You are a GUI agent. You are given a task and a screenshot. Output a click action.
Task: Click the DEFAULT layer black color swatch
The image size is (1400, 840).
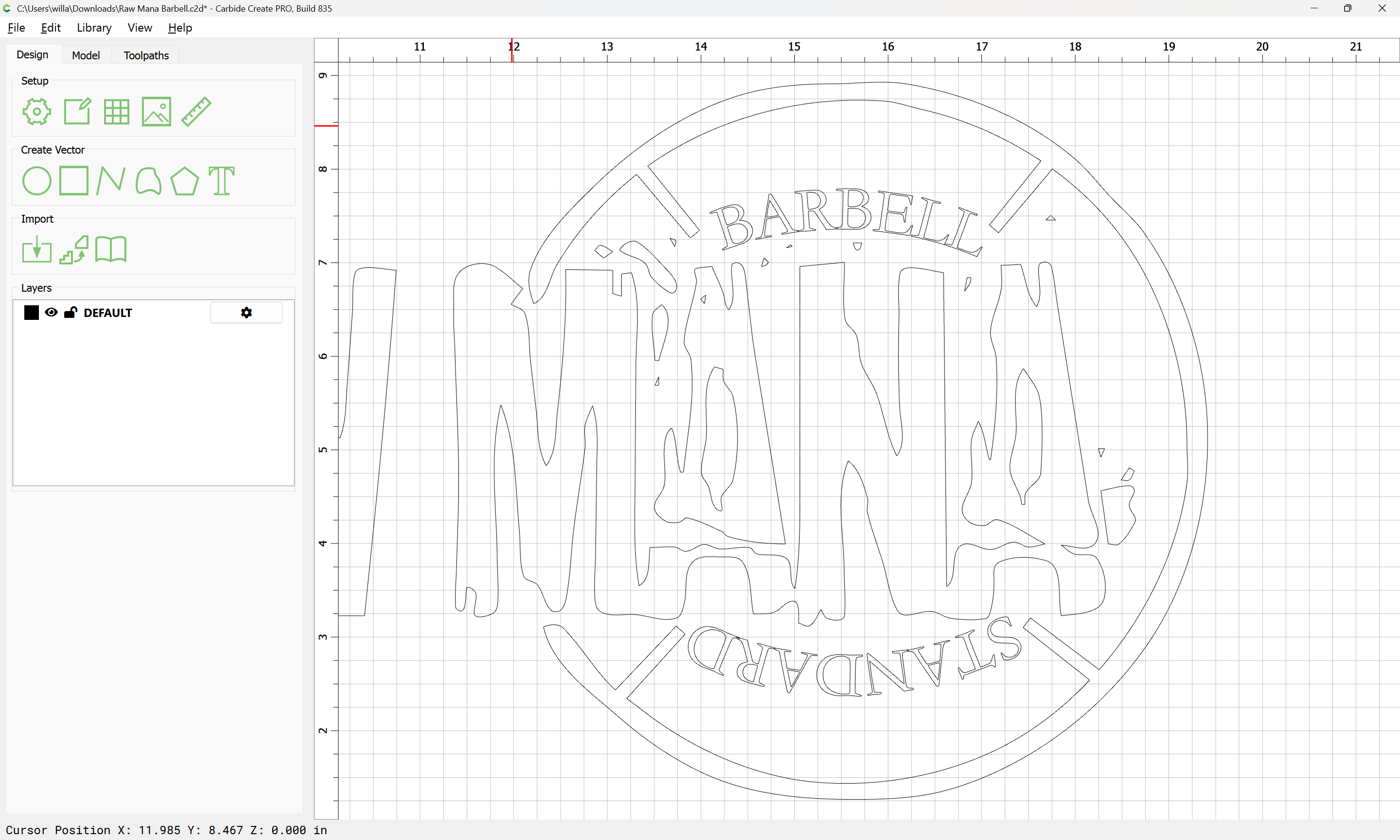tap(32, 313)
